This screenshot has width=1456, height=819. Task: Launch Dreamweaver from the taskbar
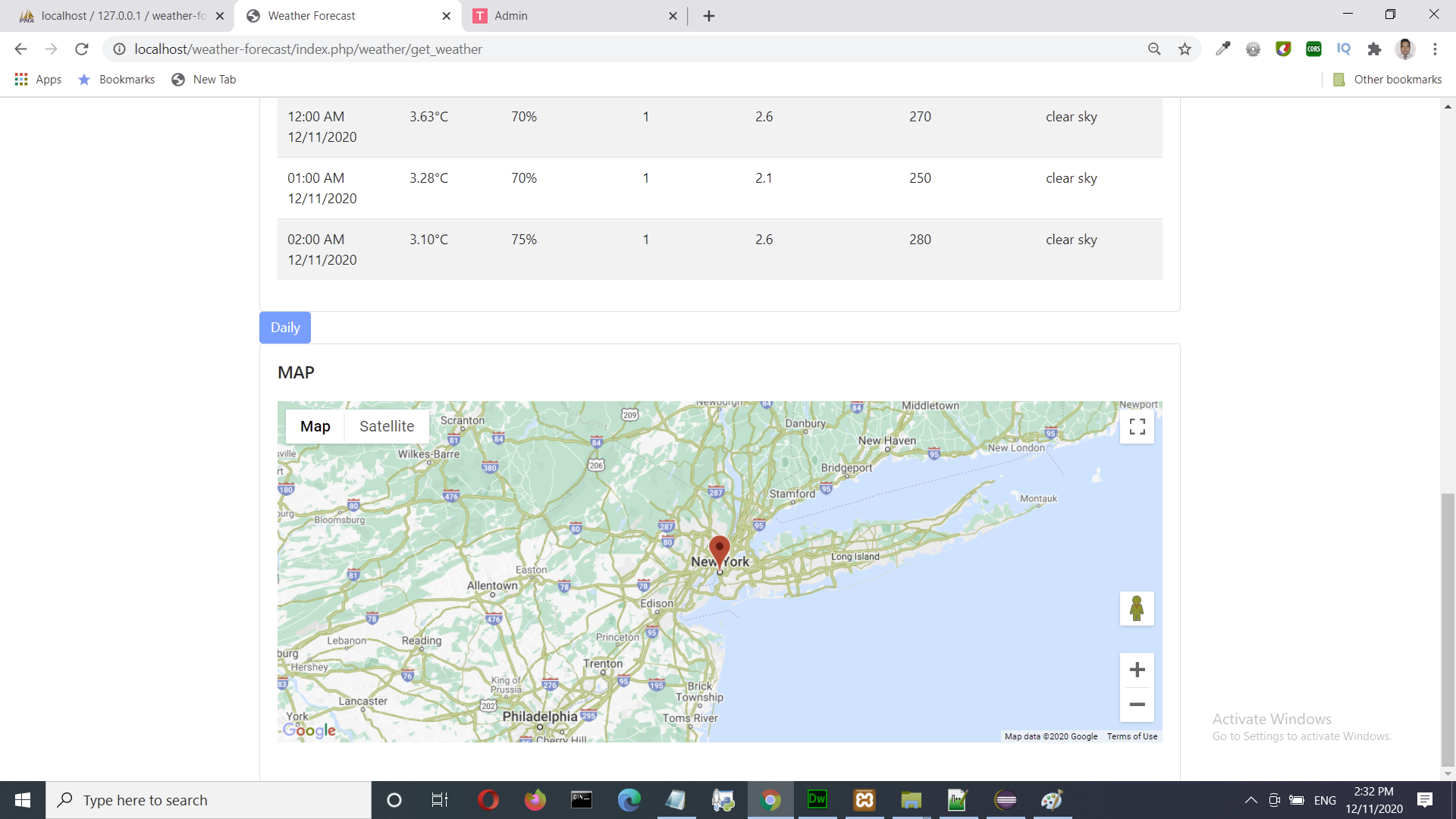tap(817, 800)
